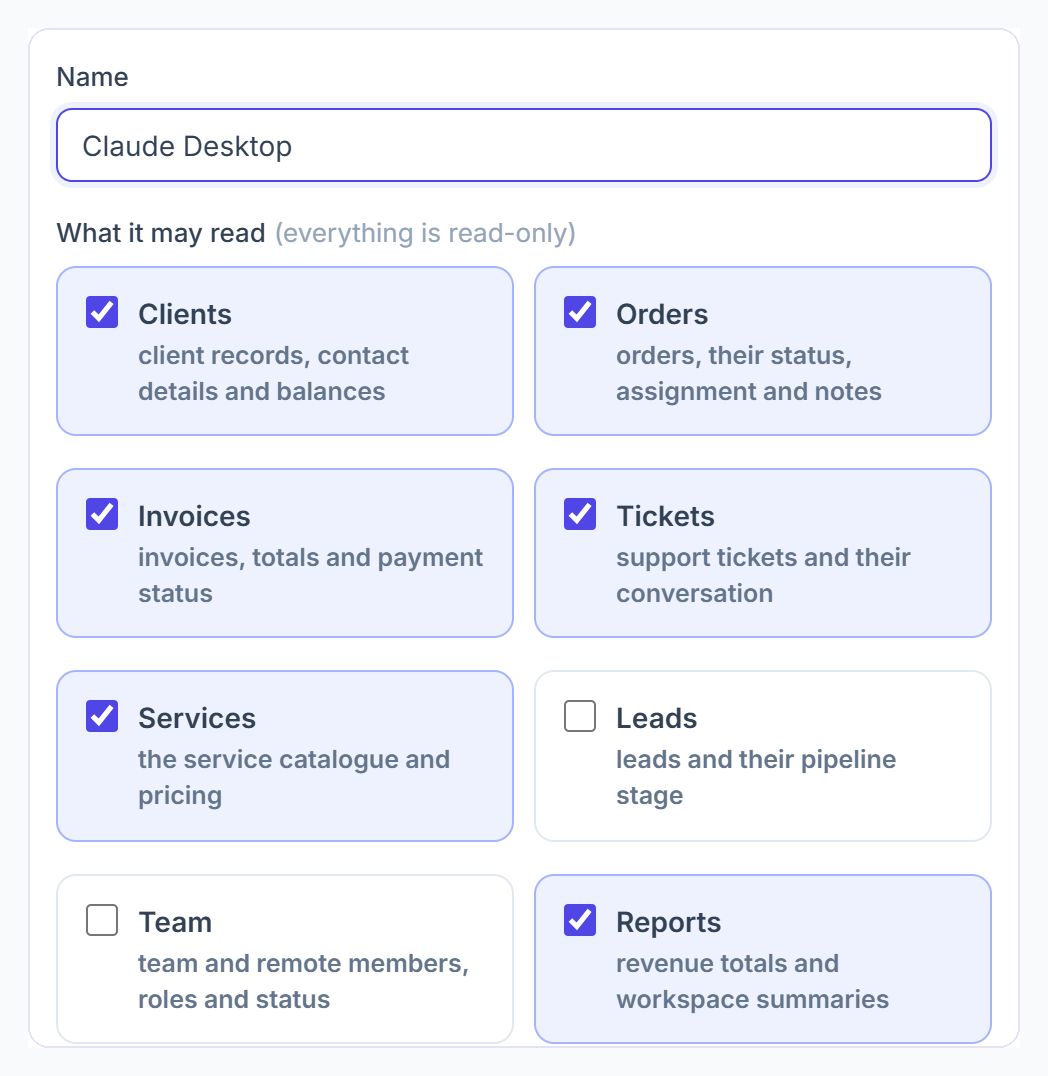
Task: Click the Name input containing Claude Desktop
Action: coord(524,145)
